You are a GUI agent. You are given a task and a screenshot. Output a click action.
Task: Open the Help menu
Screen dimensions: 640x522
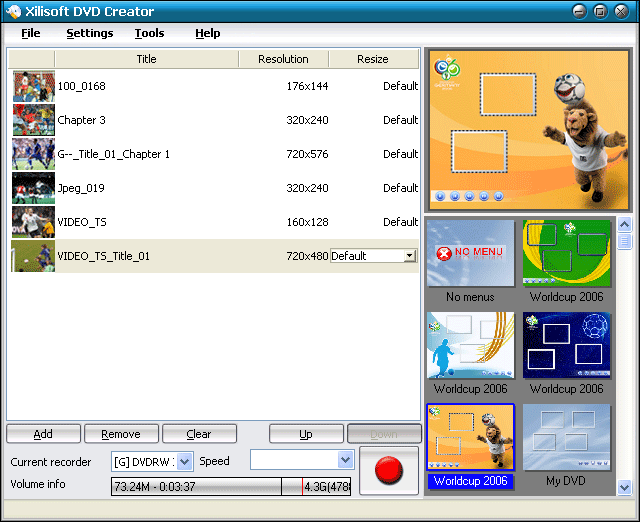(x=208, y=33)
